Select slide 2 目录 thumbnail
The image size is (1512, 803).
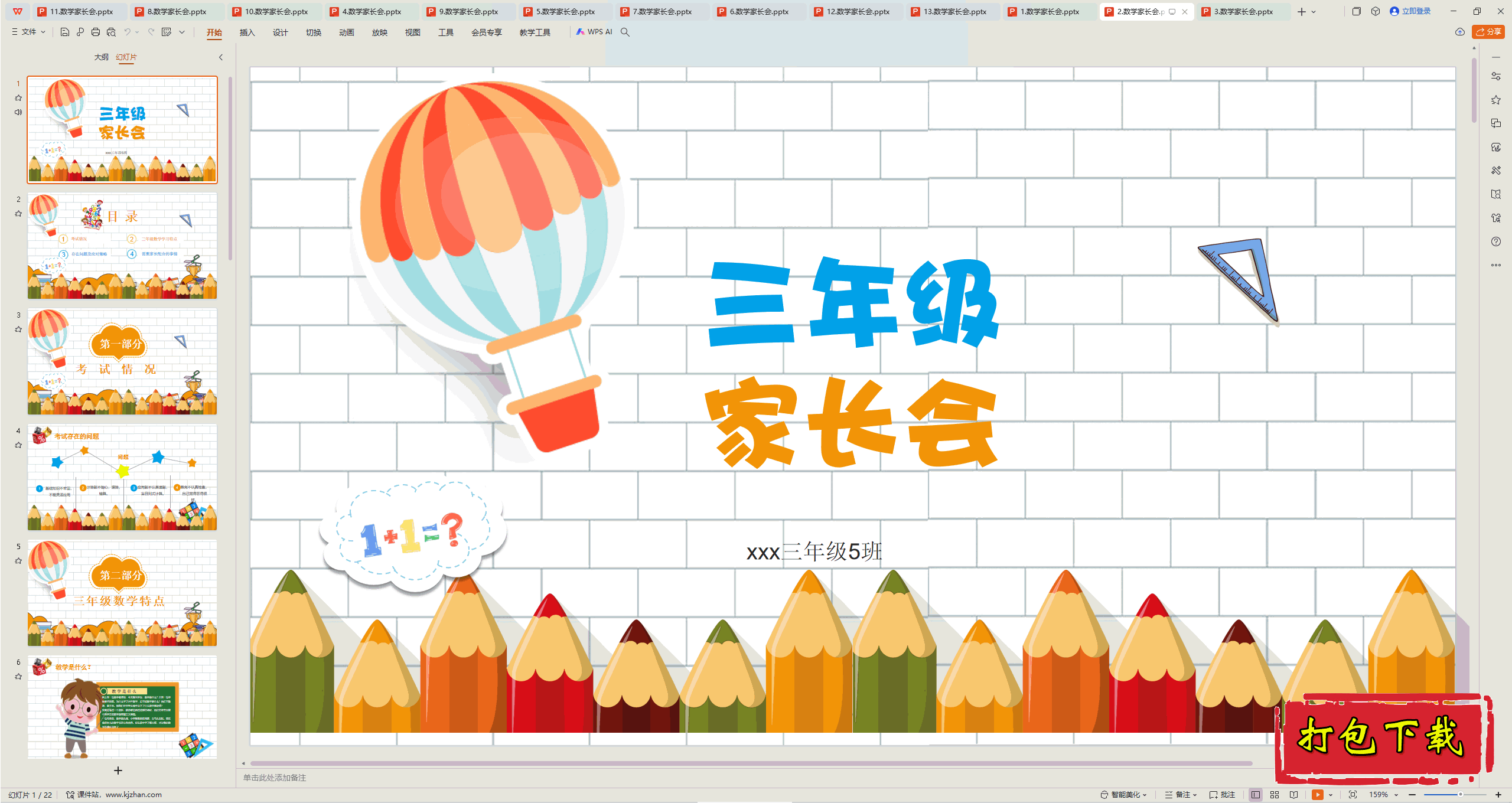122,246
